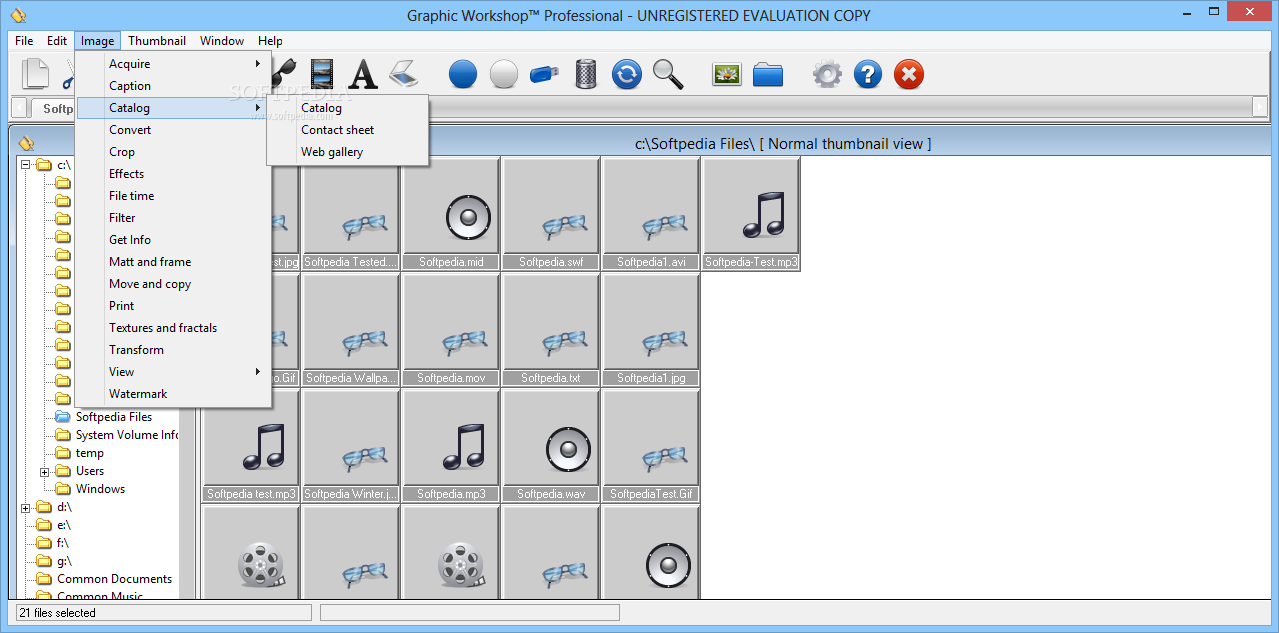Click the app icon in the title bar
1279x633 pixels.
[18, 15]
